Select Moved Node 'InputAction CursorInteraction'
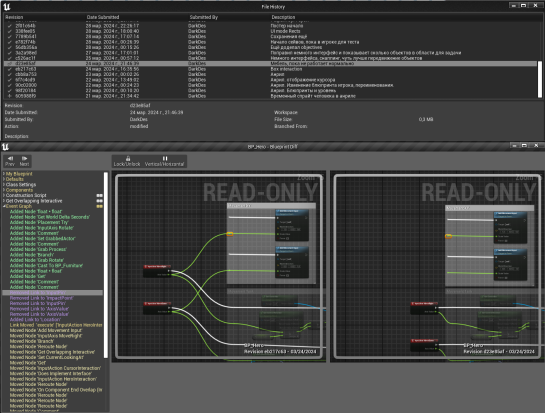 click(55, 369)
